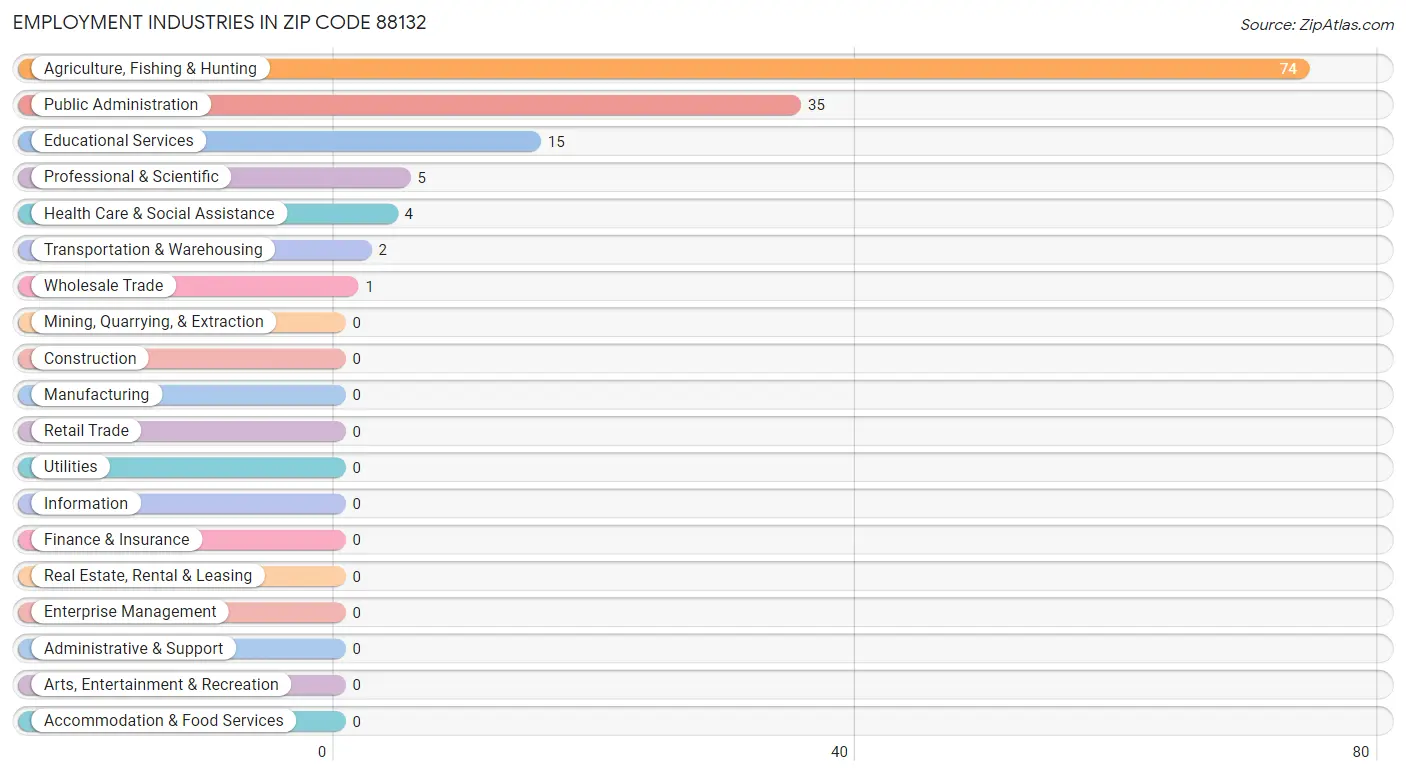This screenshot has width=1406, height=776.
Task: Select Arts, Entertainment & Recreation label
Action: point(161,685)
